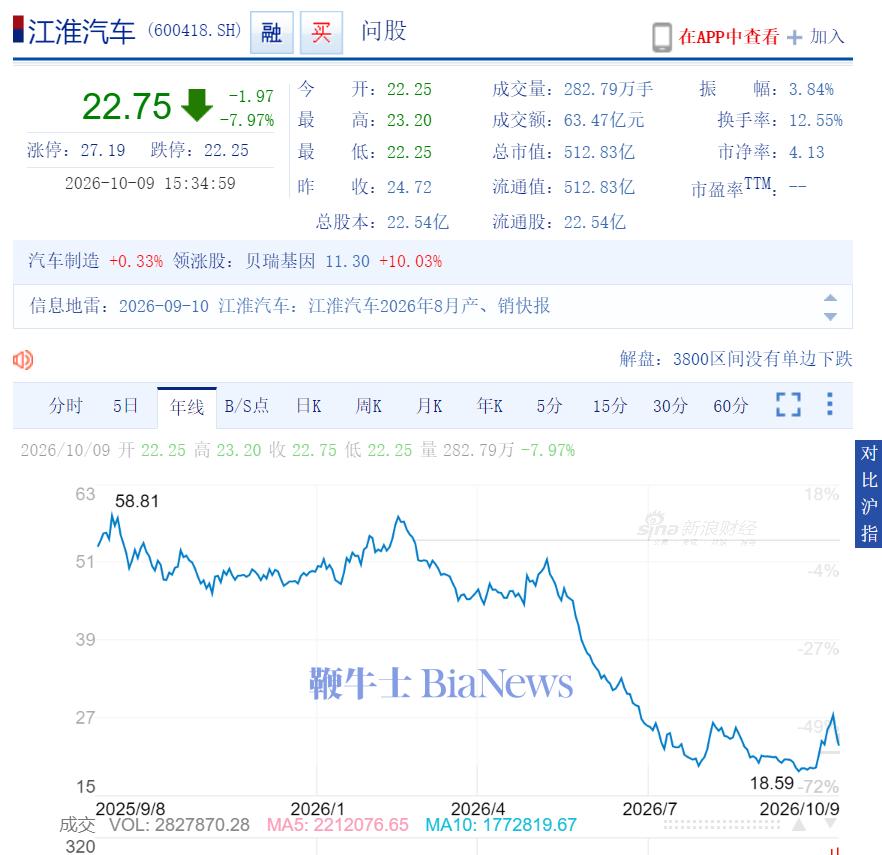Screen dimensions: 882x855
Task: Click MA10: 1772819.67 volume indicator
Action: (501, 825)
